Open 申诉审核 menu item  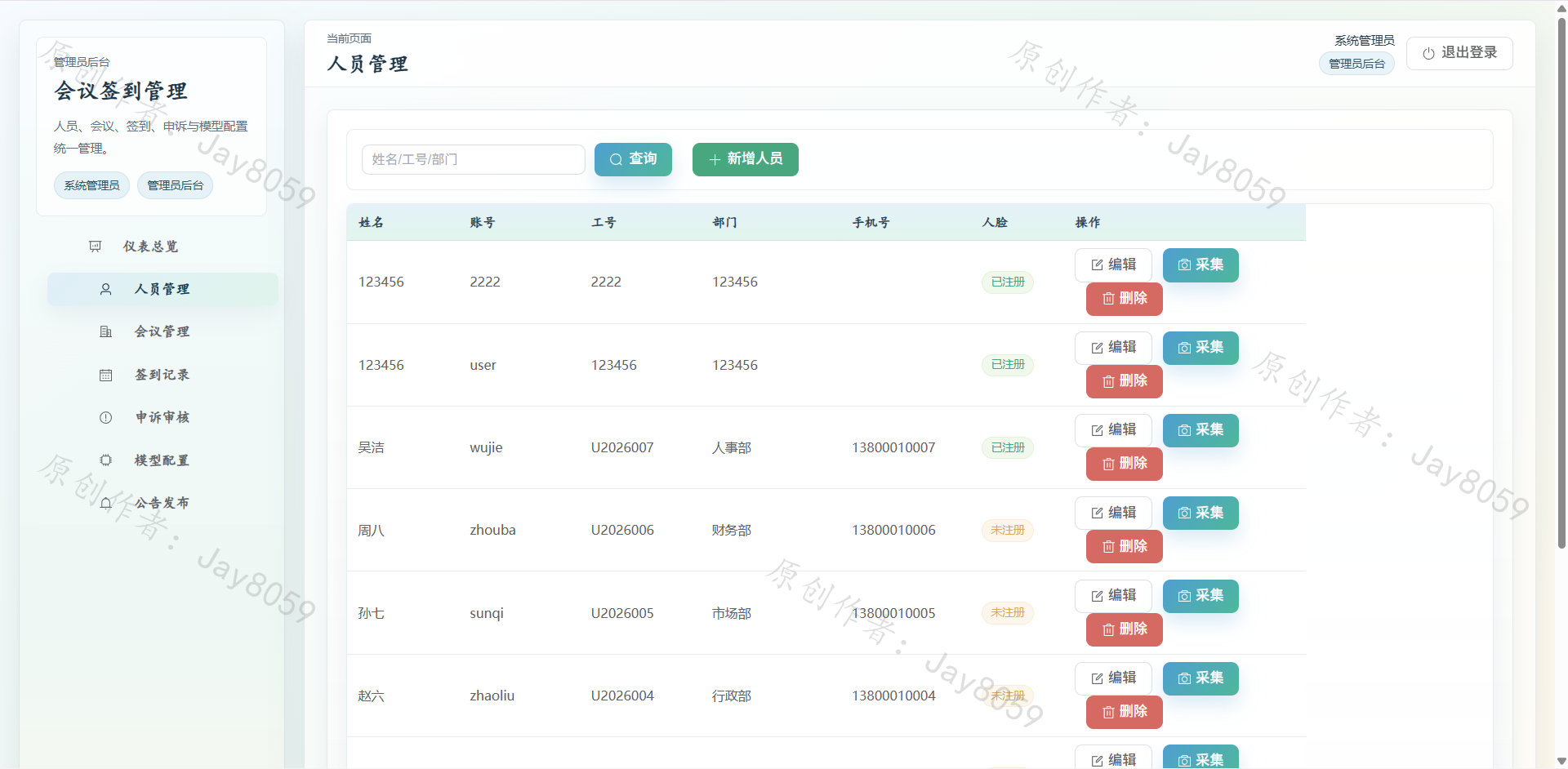click(x=163, y=417)
